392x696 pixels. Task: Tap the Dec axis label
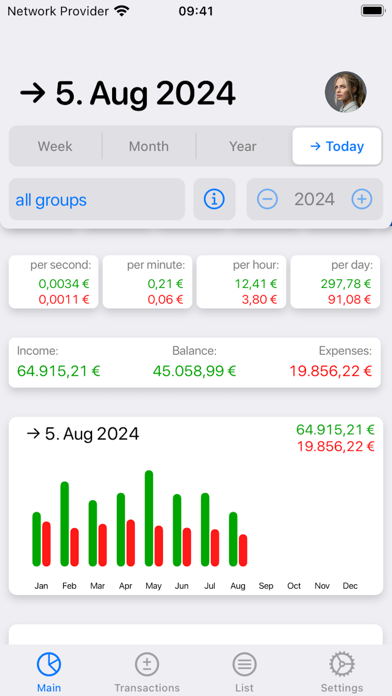(x=350, y=586)
